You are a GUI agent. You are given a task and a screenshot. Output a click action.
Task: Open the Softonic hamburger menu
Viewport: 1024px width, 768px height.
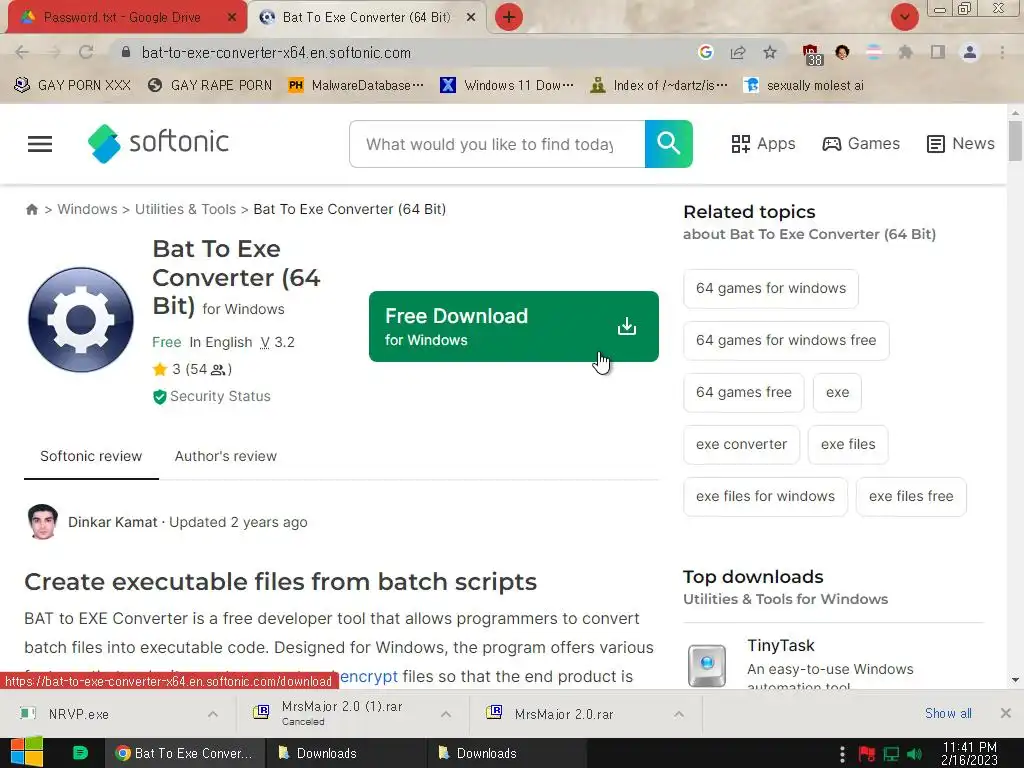40,144
